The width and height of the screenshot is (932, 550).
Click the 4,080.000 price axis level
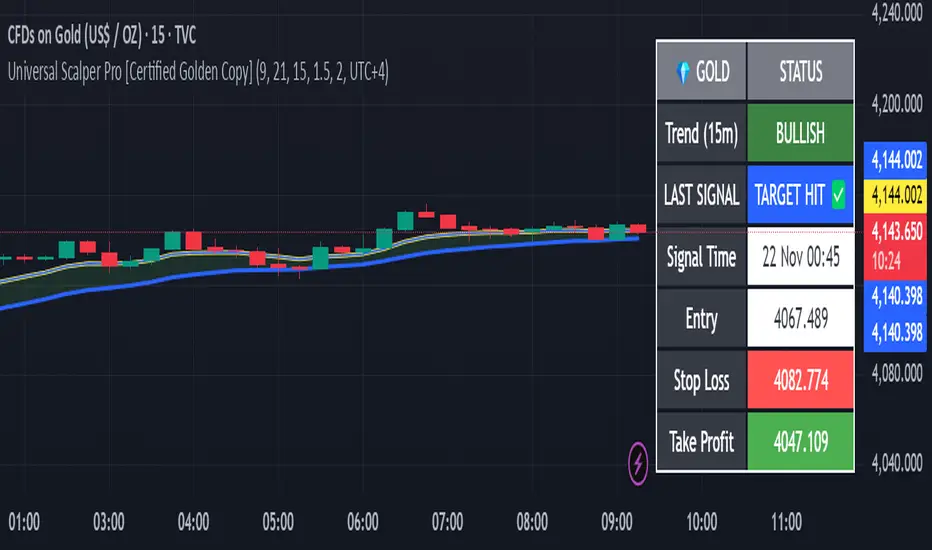(897, 373)
